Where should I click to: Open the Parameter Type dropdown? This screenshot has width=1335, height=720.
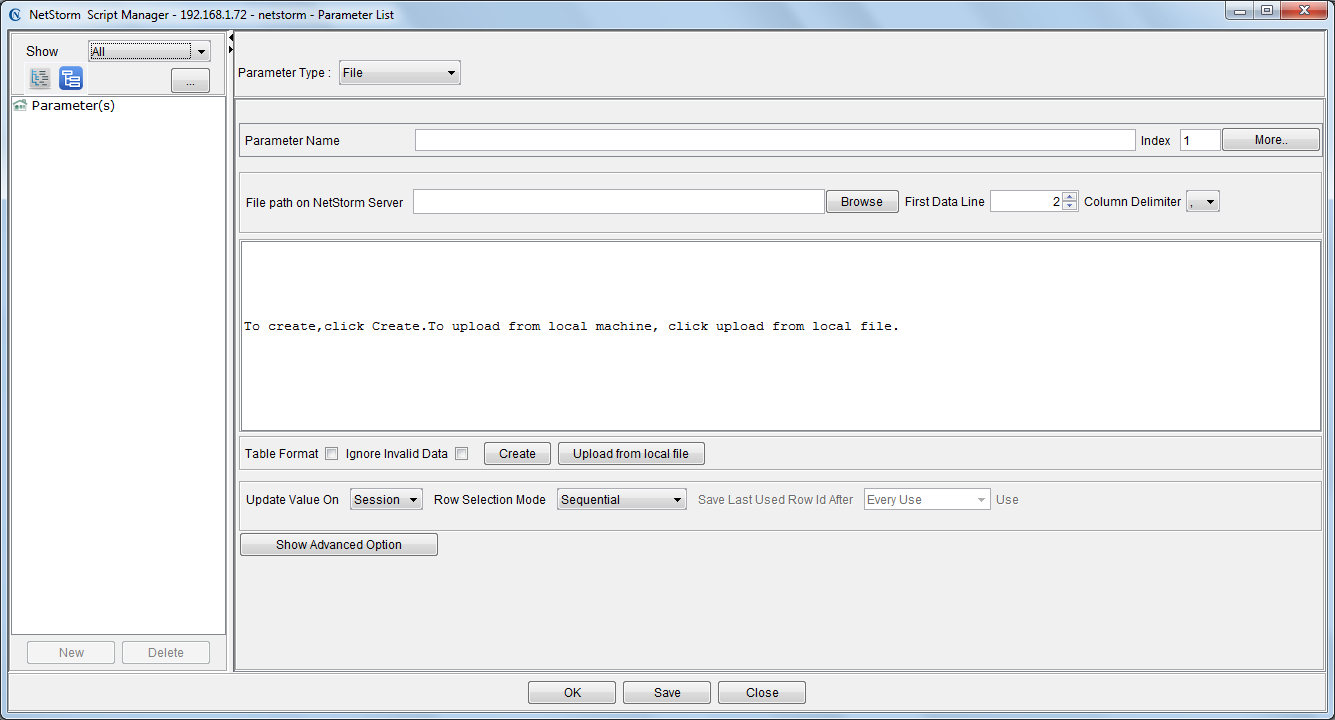(x=399, y=73)
